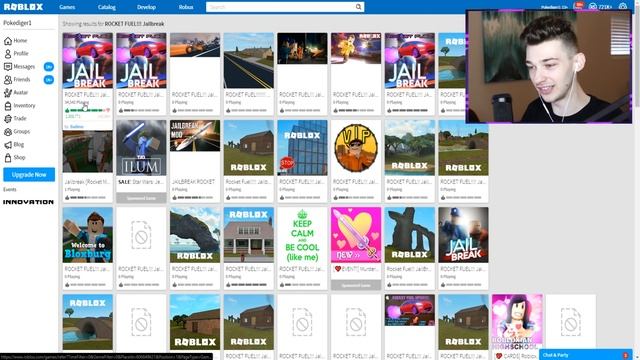This screenshot has height=360, width=640.
Task: Click the Roblox logo
Action: [23, 7]
